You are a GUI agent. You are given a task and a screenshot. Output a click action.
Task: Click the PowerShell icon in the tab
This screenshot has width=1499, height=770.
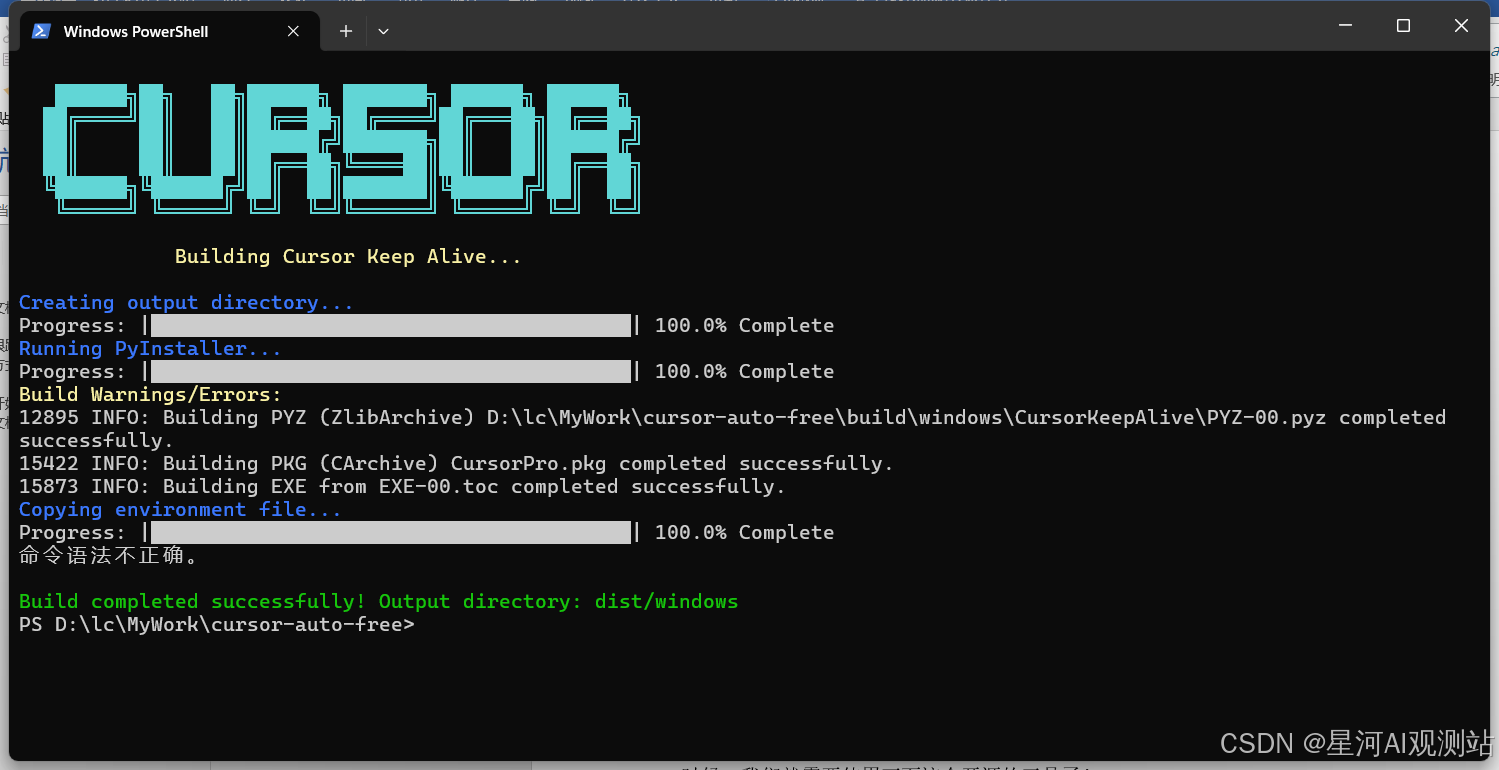(41, 31)
